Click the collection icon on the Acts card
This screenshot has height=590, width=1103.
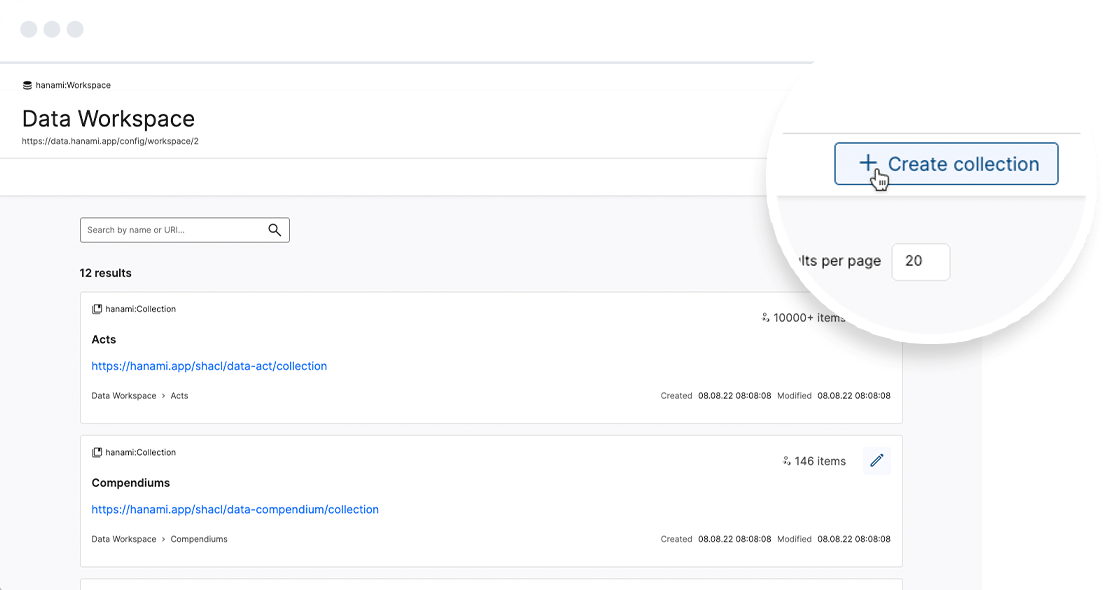click(97, 310)
